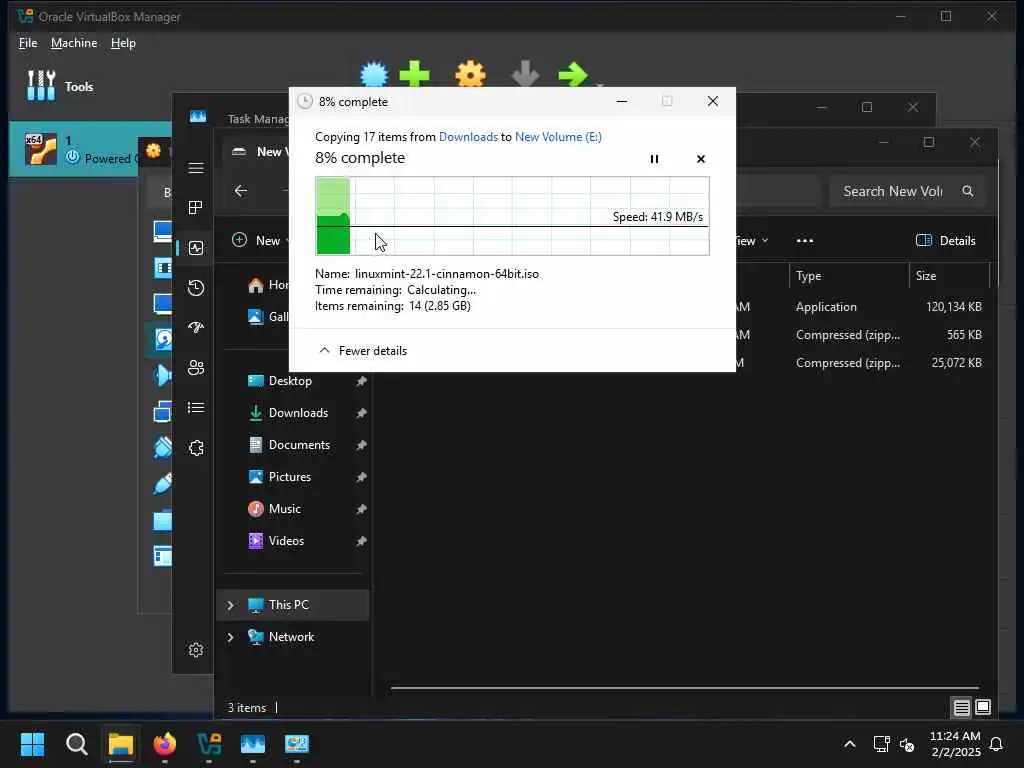The image size is (1024, 768).
Task: Open Task Manager Services puzzle icon
Action: tap(196, 448)
